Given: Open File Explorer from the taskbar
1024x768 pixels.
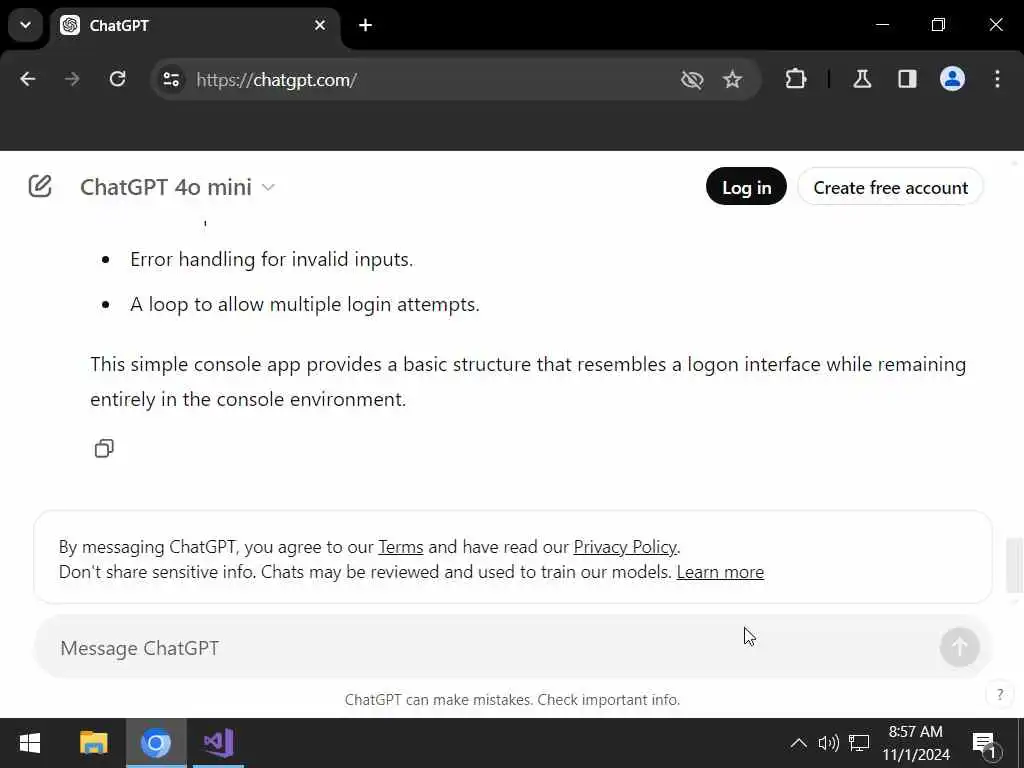Looking at the screenshot, I should [93, 743].
